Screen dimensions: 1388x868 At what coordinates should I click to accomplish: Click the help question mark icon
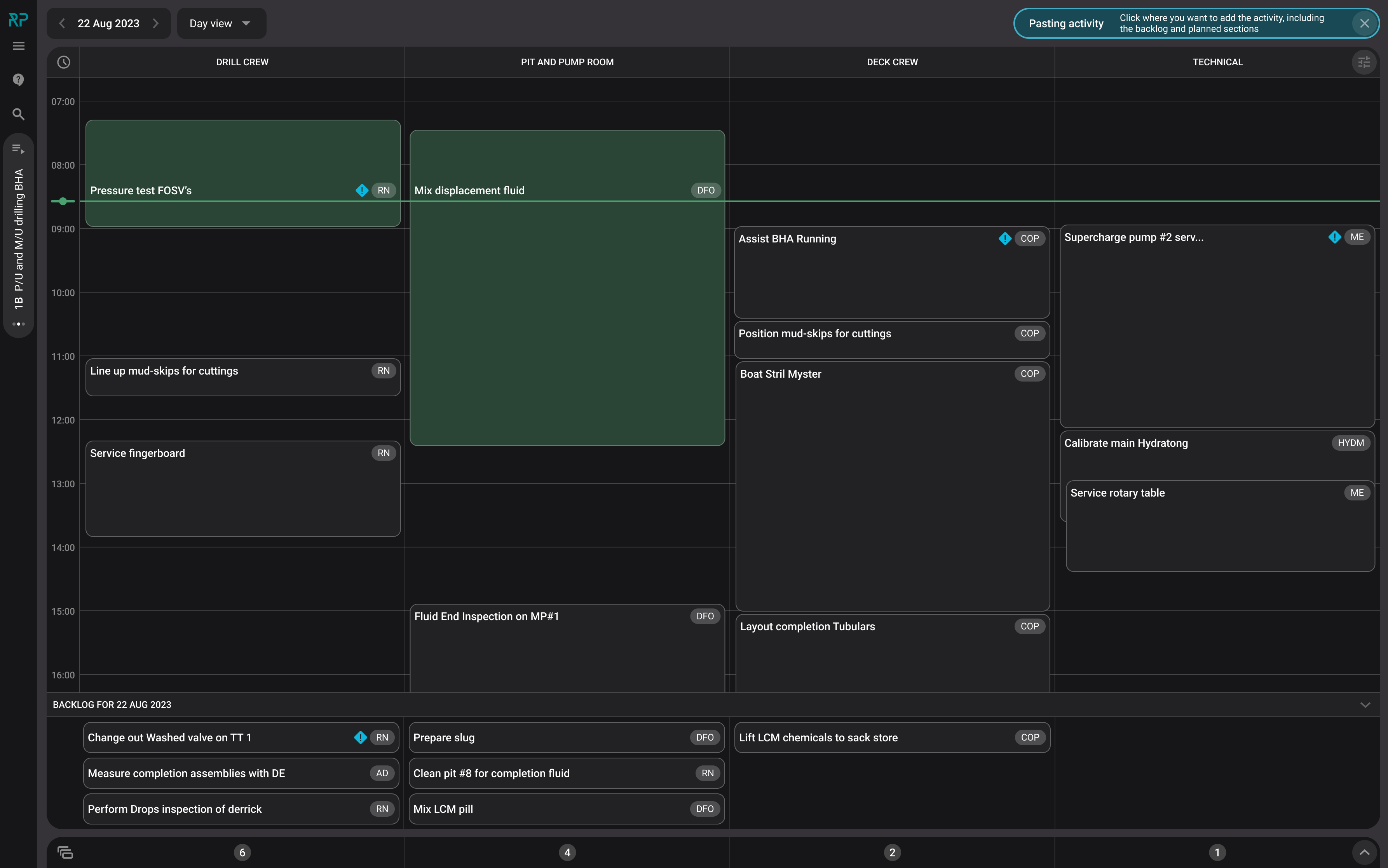click(x=18, y=79)
